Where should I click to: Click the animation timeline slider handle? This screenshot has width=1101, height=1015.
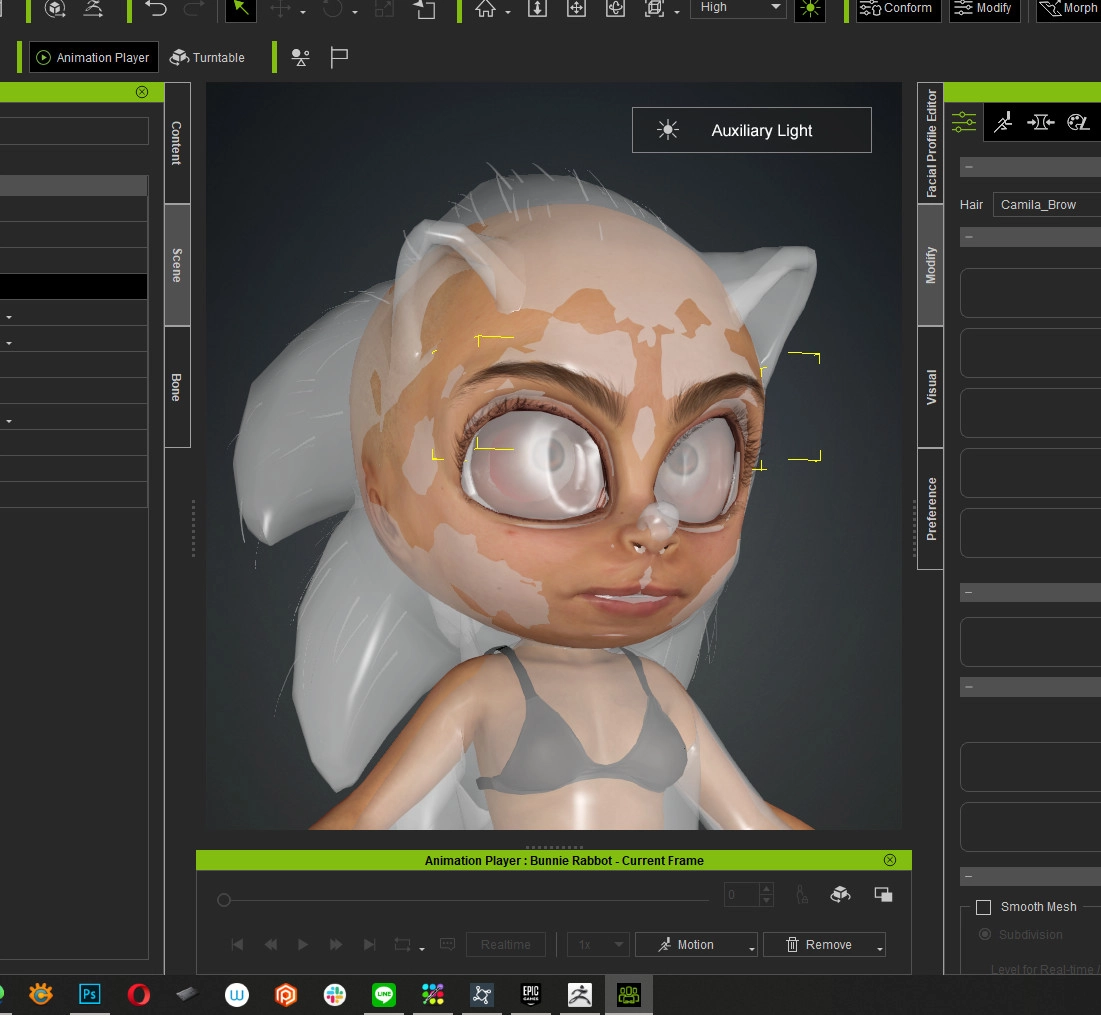click(224, 900)
